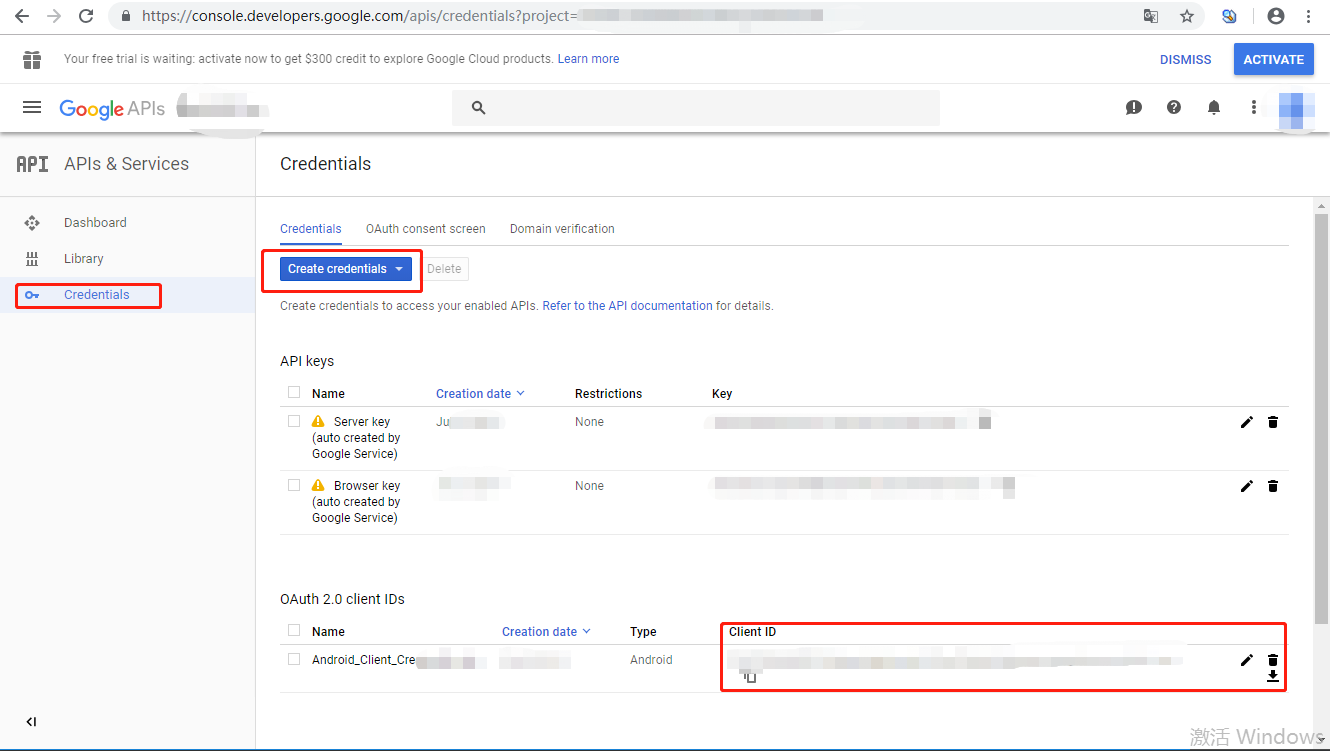
Task: Open the console three-dot settings menu
Action: [1254, 107]
